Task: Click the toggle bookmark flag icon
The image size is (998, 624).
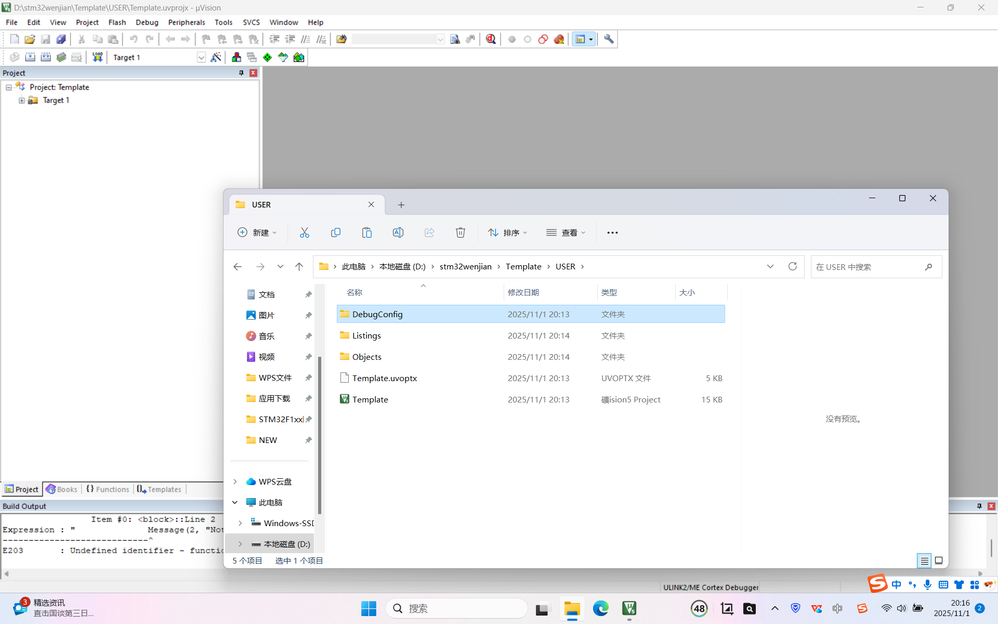Action: click(x=206, y=39)
